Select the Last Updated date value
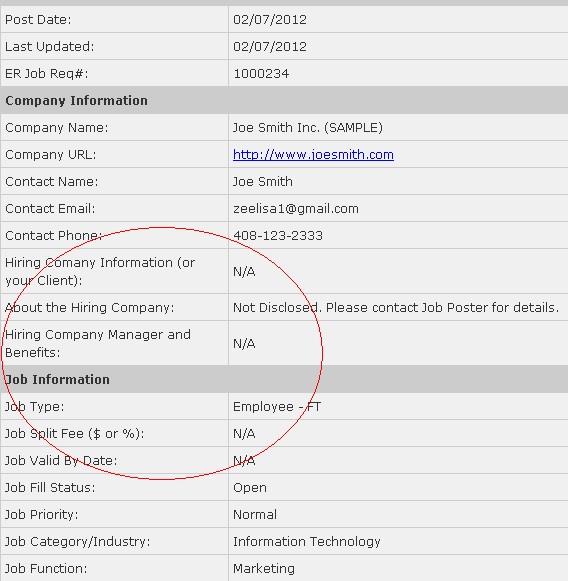568x581 pixels. point(270,47)
